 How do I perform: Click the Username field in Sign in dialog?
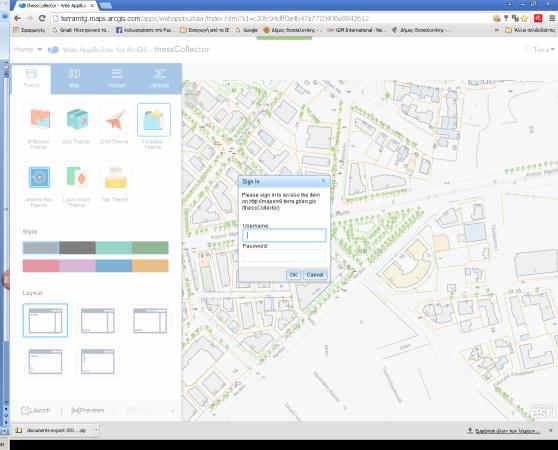tap(284, 235)
